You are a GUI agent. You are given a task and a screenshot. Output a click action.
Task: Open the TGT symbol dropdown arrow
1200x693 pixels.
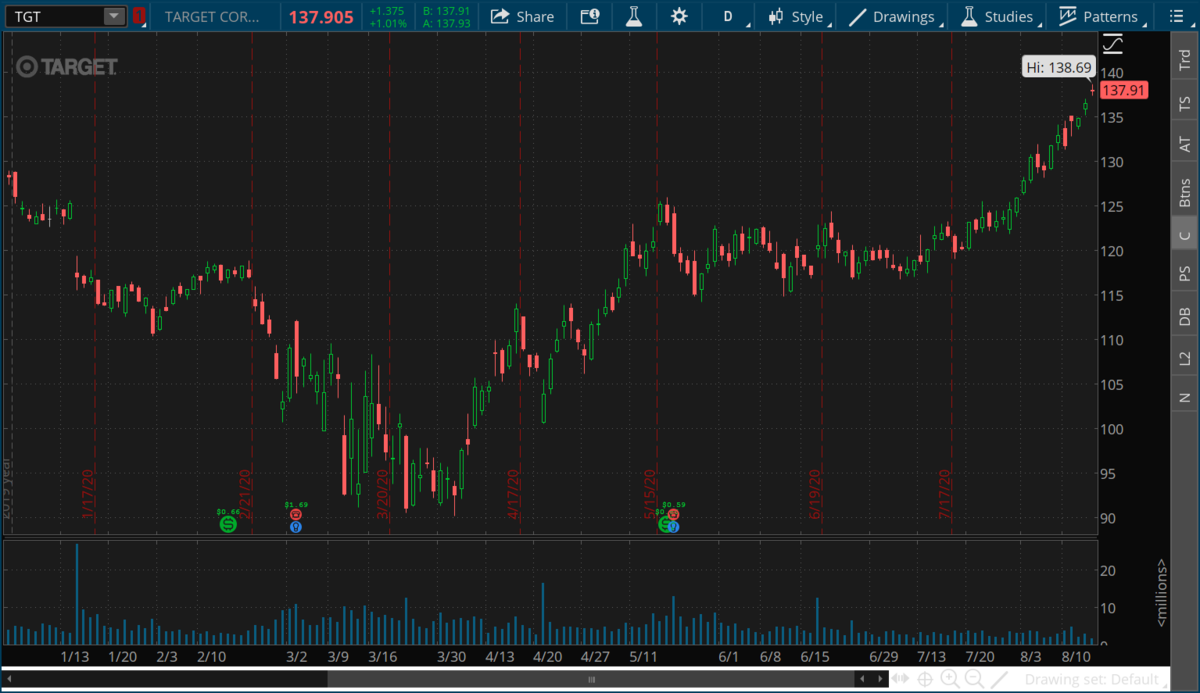tap(114, 16)
